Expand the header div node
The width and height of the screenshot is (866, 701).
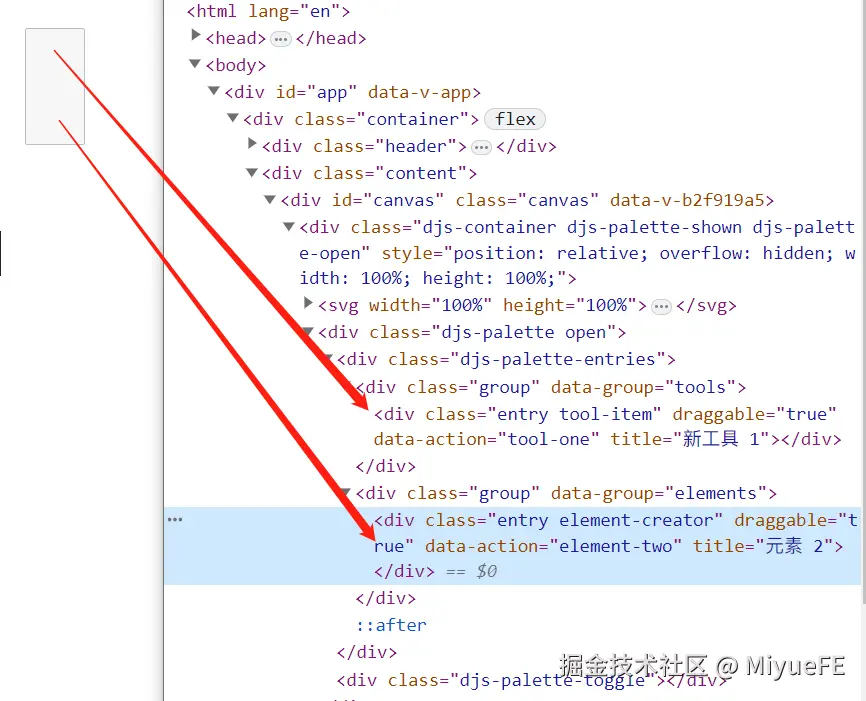[252, 144]
